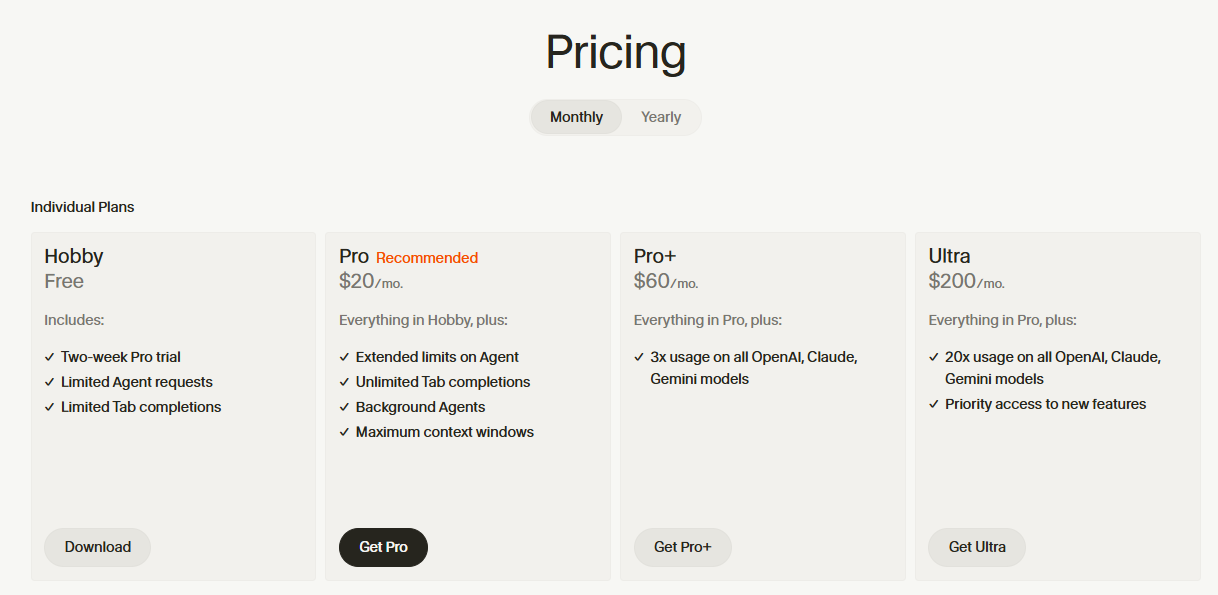The width and height of the screenshot is (1218, 595).
Task: Click the Download button on Hobby plan
Action: [x=98, y=547]
